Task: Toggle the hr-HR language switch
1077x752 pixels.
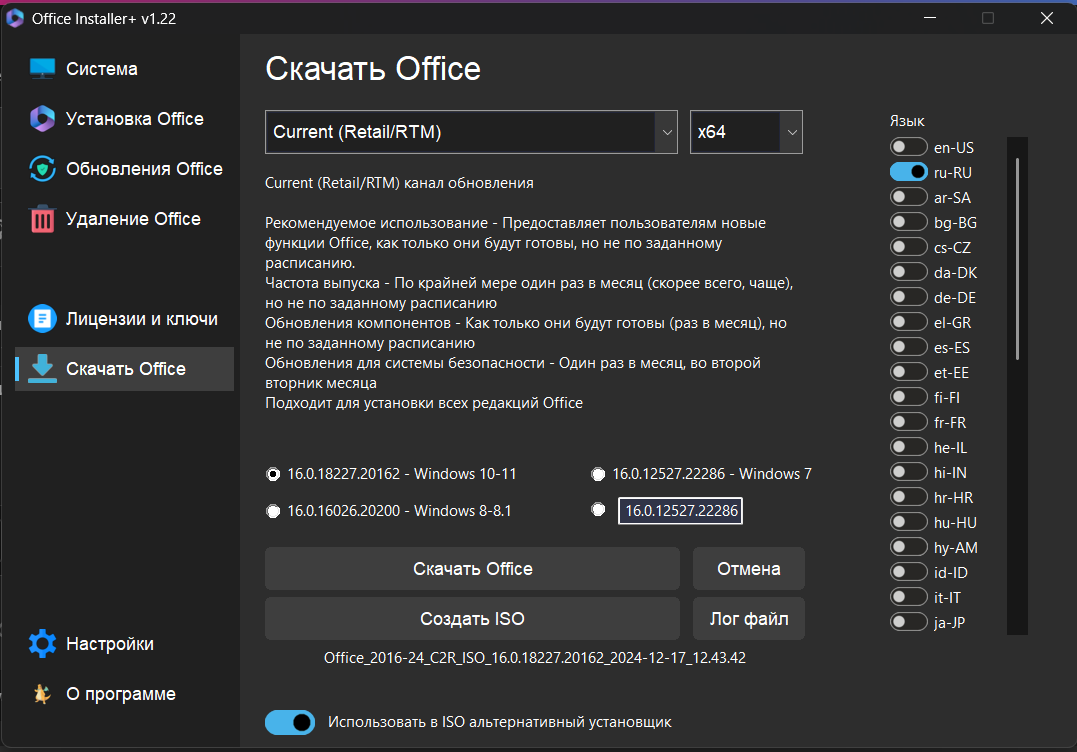Action: coord(909,497)
